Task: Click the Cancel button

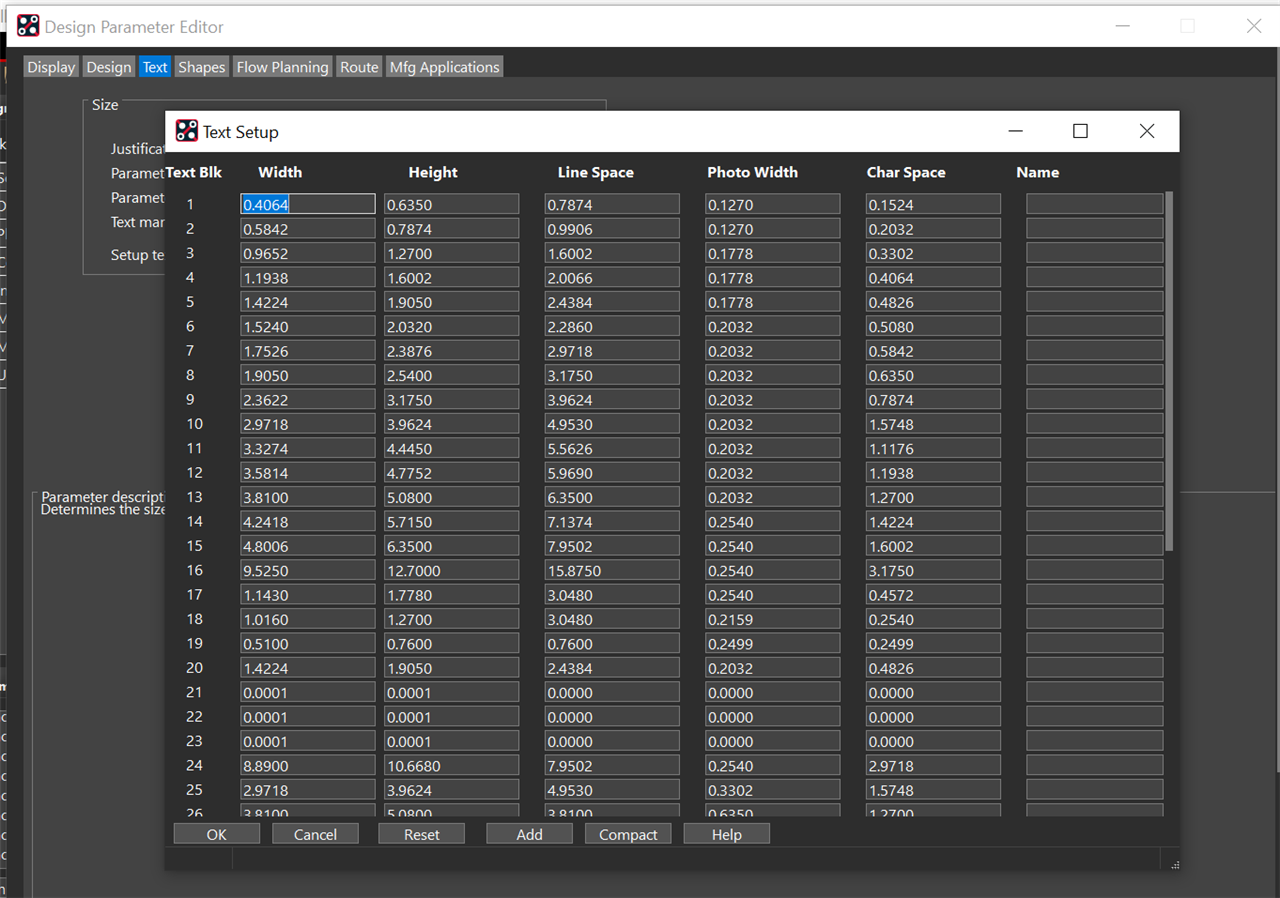Action: 315,834
